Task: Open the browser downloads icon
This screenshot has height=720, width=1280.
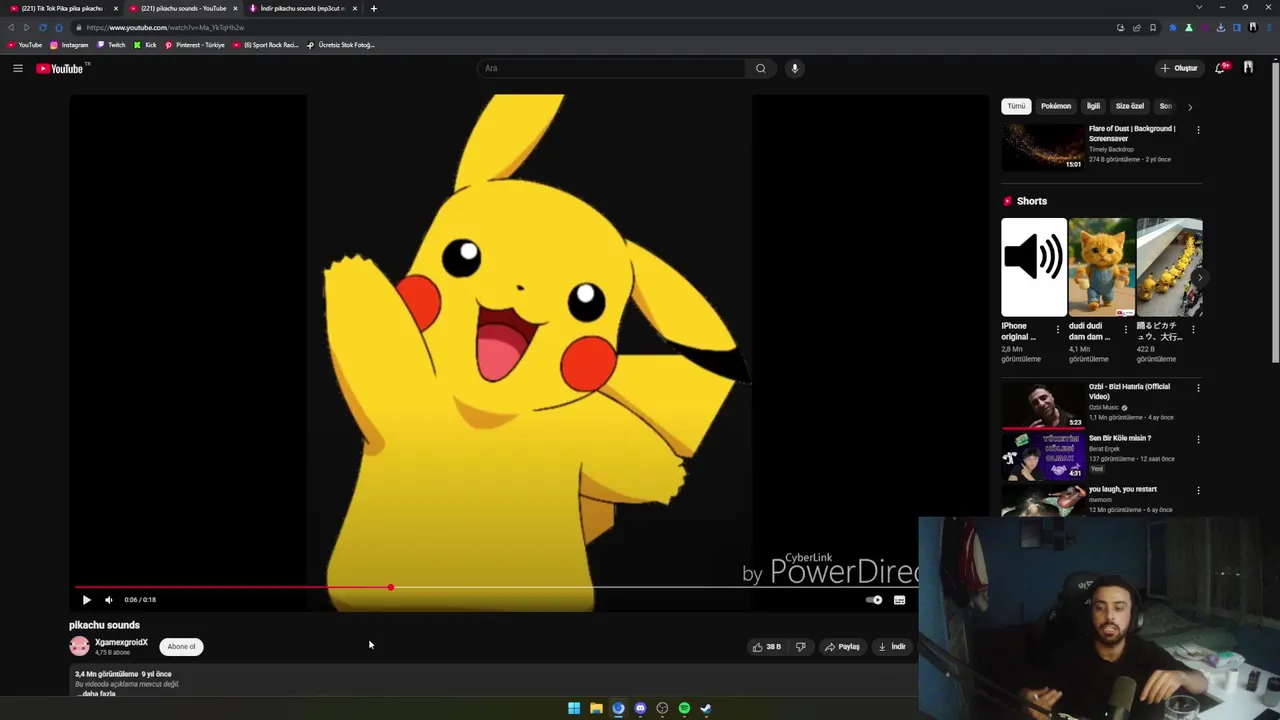Action: 1221,28
